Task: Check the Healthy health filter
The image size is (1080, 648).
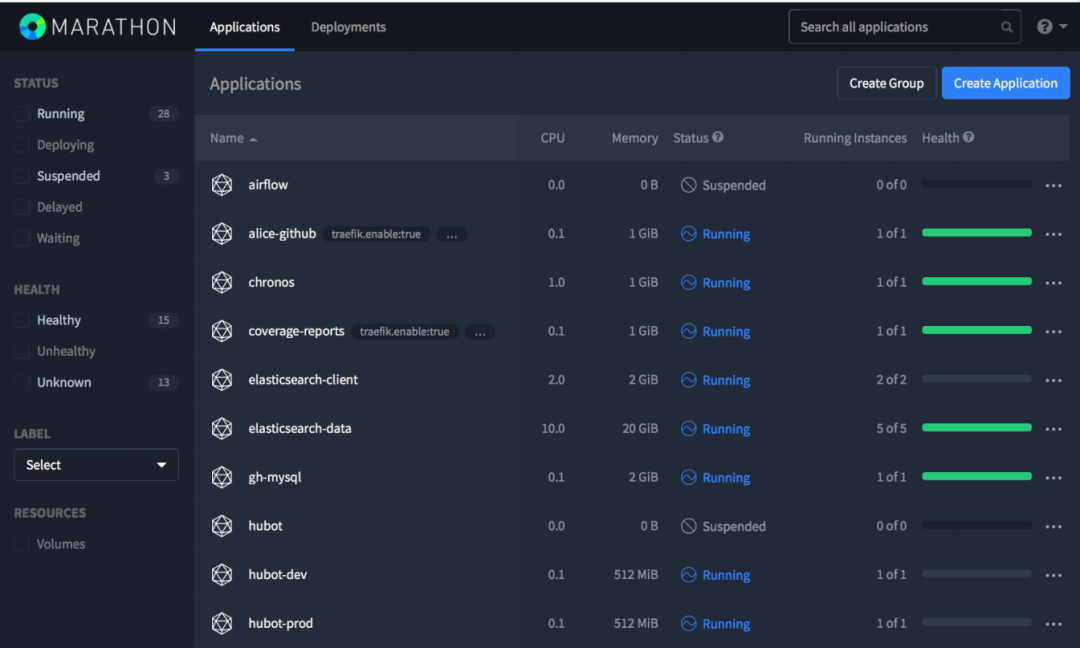Action: click(x=22, y=320)
